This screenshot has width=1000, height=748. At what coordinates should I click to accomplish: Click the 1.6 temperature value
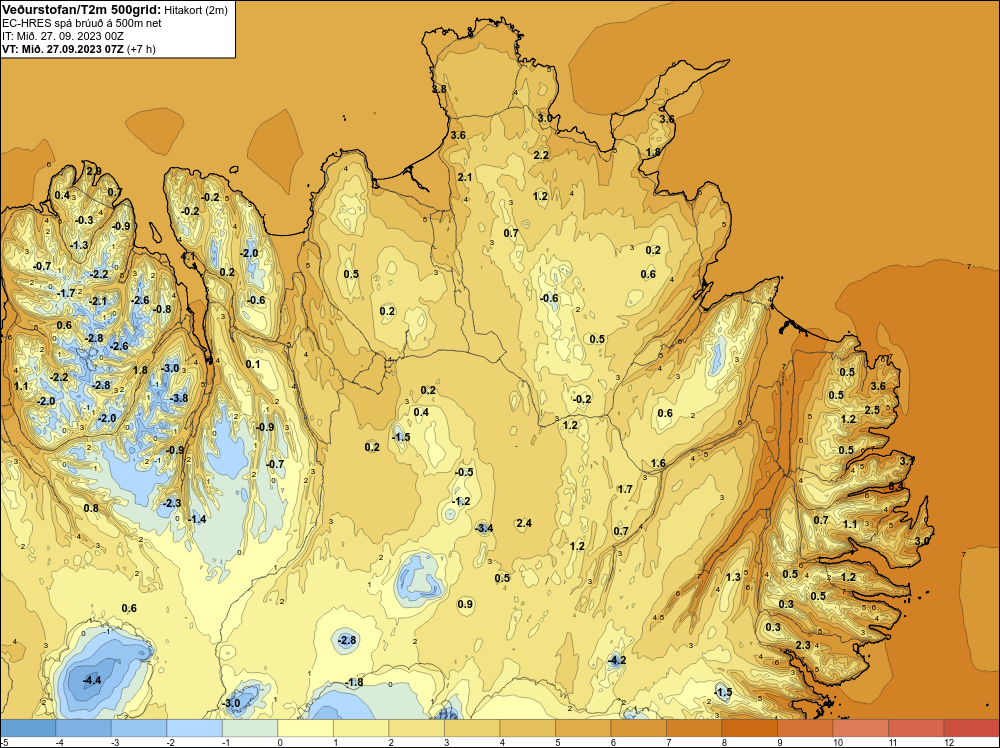tap(658, 464)
